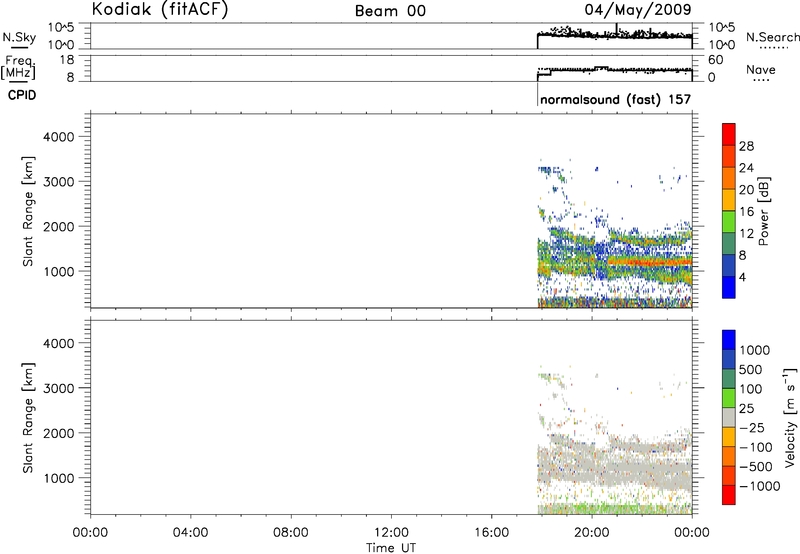Click '100' on the Velocity scale

751,389
